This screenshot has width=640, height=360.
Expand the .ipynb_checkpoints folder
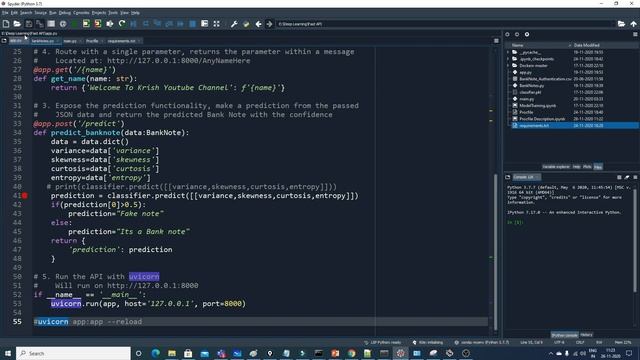click(509, 59)
